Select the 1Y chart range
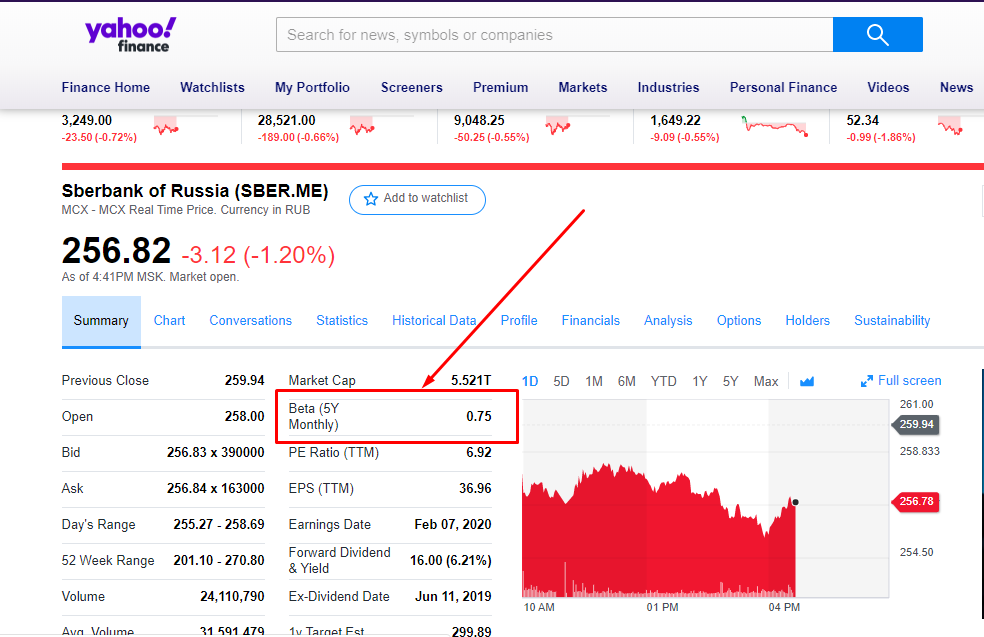Viewport: 984px width, 637px height. point(700,382)
